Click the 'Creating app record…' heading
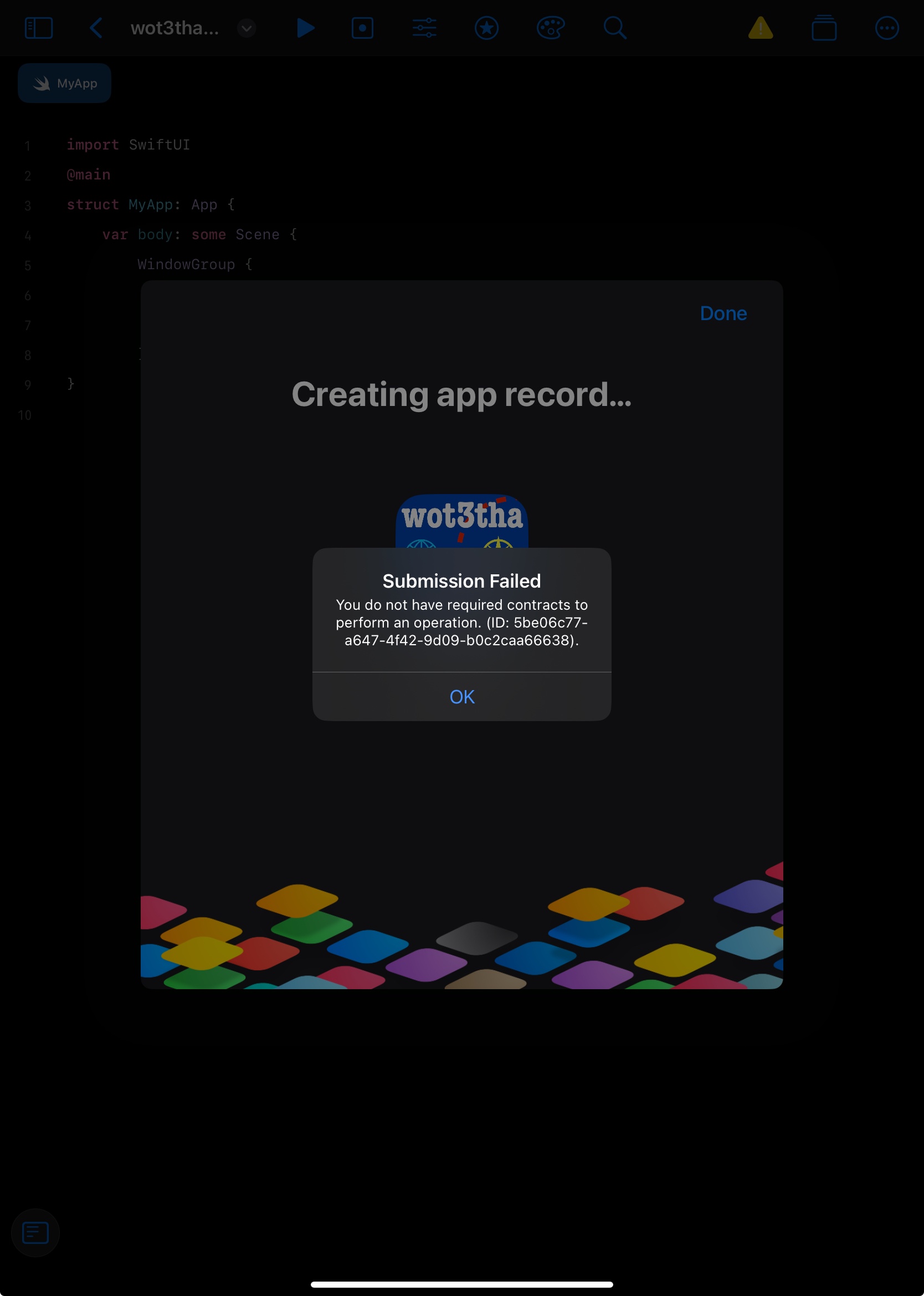Screen dimensions: 924x1296 (x=461, y=394)
